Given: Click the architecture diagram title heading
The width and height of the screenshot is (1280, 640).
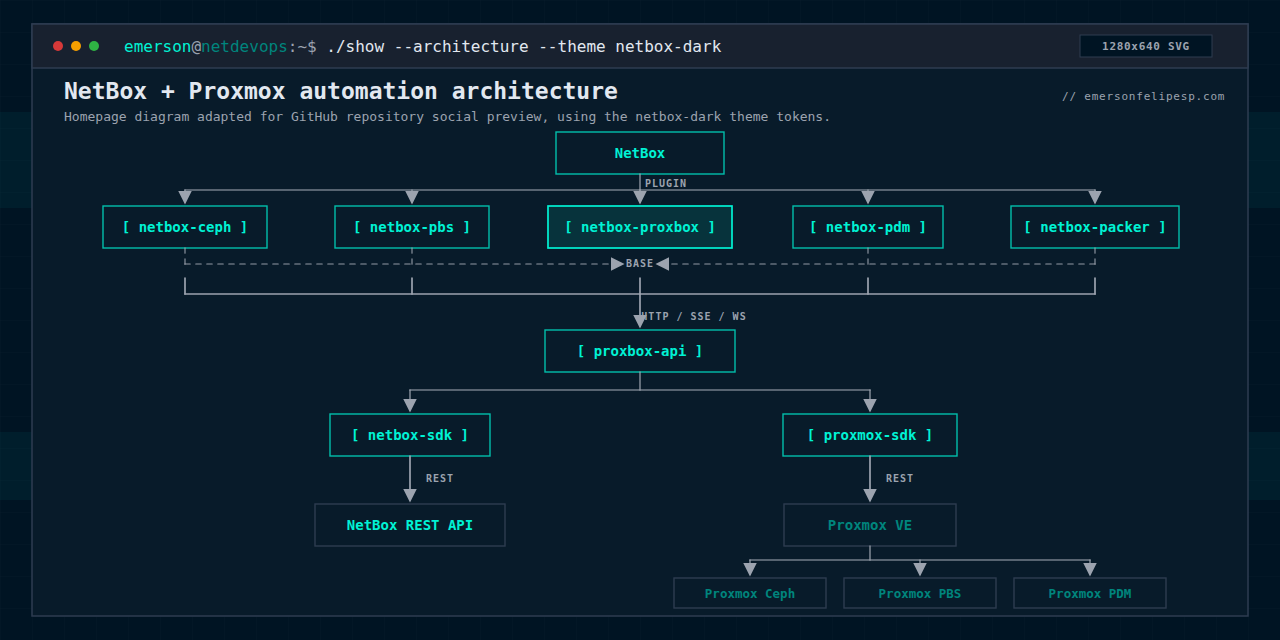Looking at the screenshot, I should [341, 91].
